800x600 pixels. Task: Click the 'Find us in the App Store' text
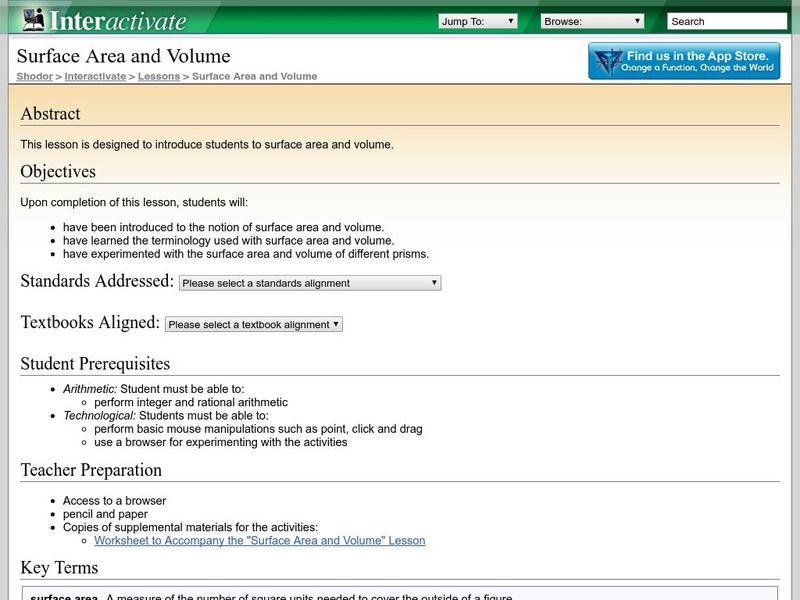tap(698, 56)
